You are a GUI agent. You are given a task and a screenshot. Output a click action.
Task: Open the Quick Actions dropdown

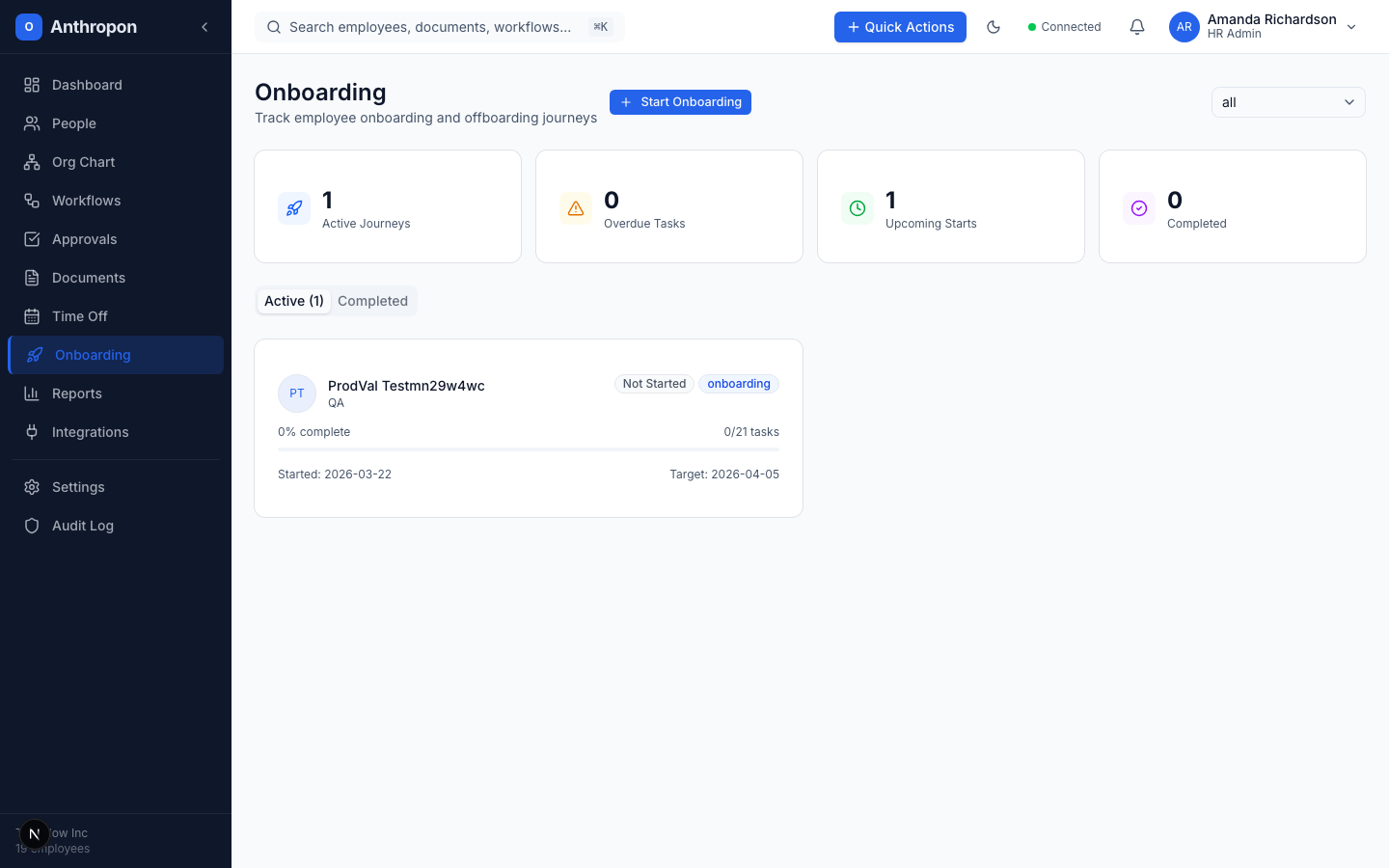click(900, 27)
